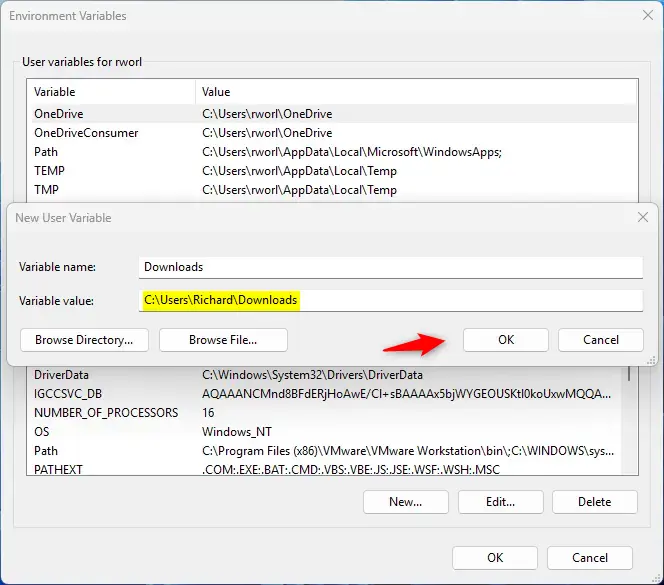
Task: Click New button under system variables
Action: click(405, 502)
